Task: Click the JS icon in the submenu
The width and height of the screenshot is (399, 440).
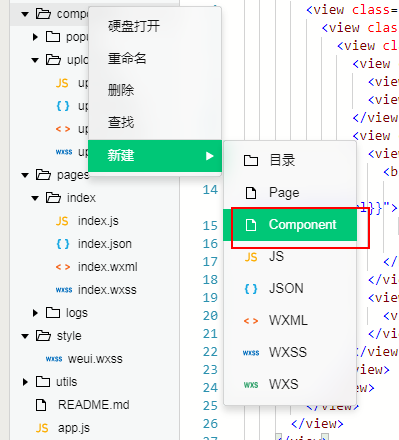Action: [x=251, y=257]
